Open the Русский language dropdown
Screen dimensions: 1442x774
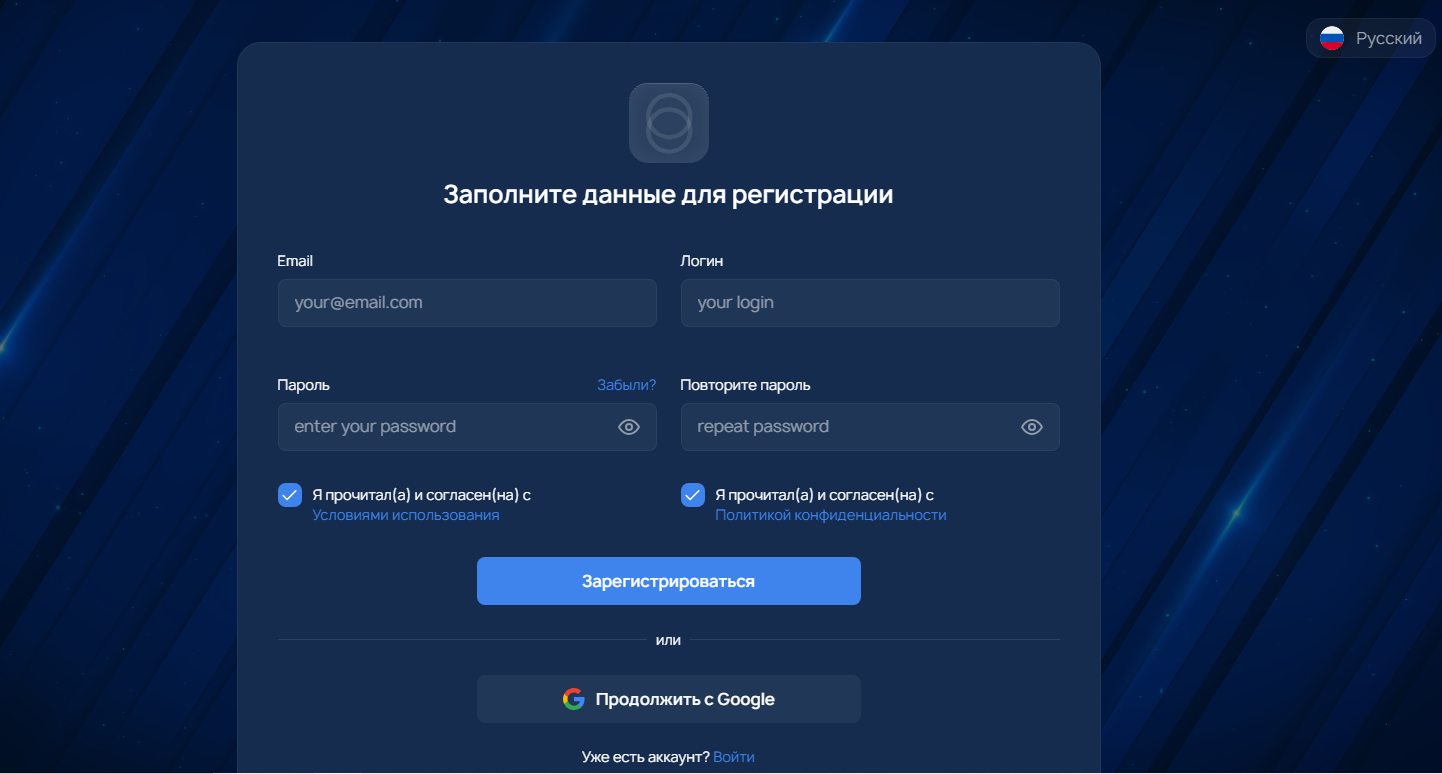tap(1370, 39)
